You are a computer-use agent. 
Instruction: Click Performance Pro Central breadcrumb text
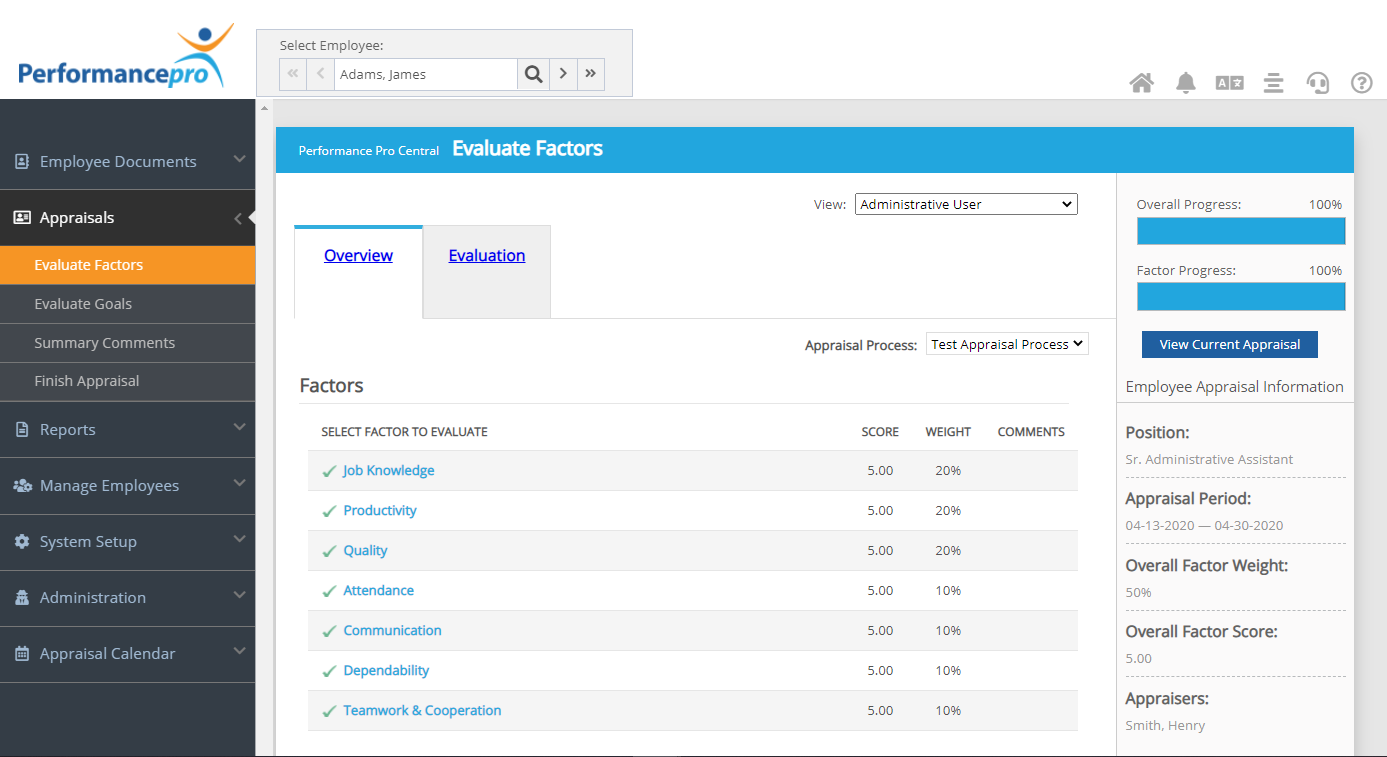369,151
